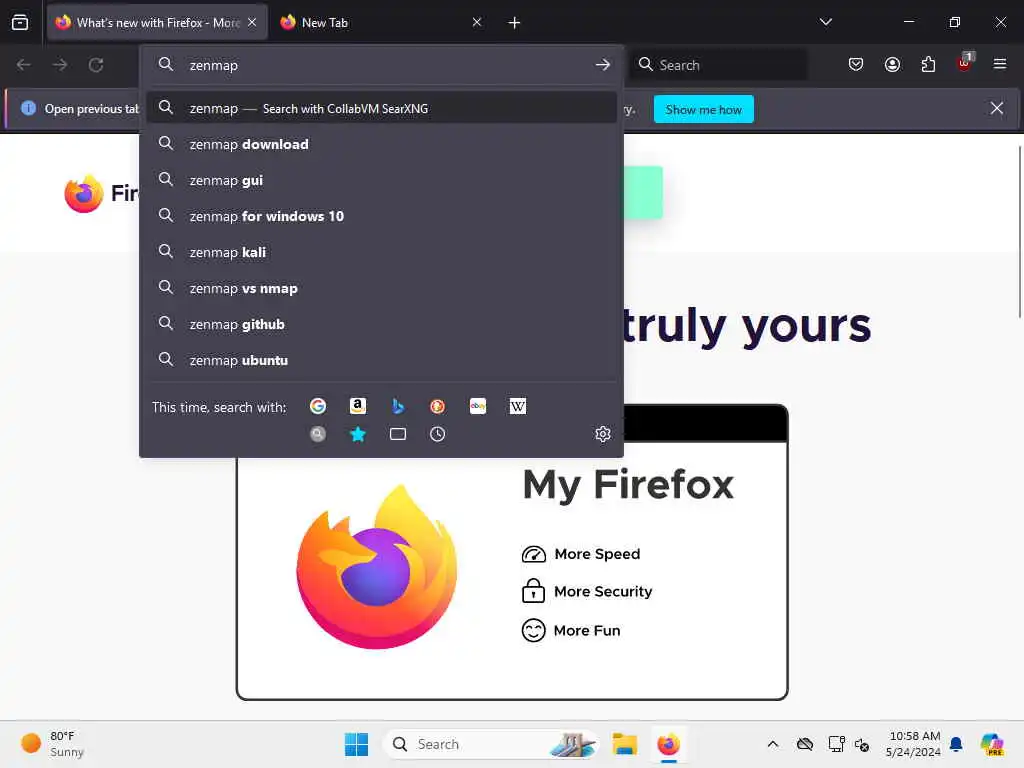Click the display/network tray icon
This screenshot has height=768, width=1024.
836,744
